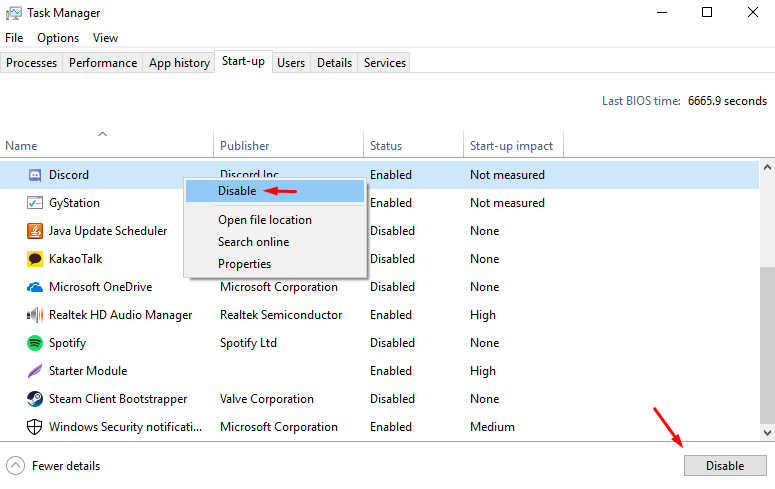775x489 pixels.
Task: Click the scrollbar down arrow
Action: click(767, 433)
